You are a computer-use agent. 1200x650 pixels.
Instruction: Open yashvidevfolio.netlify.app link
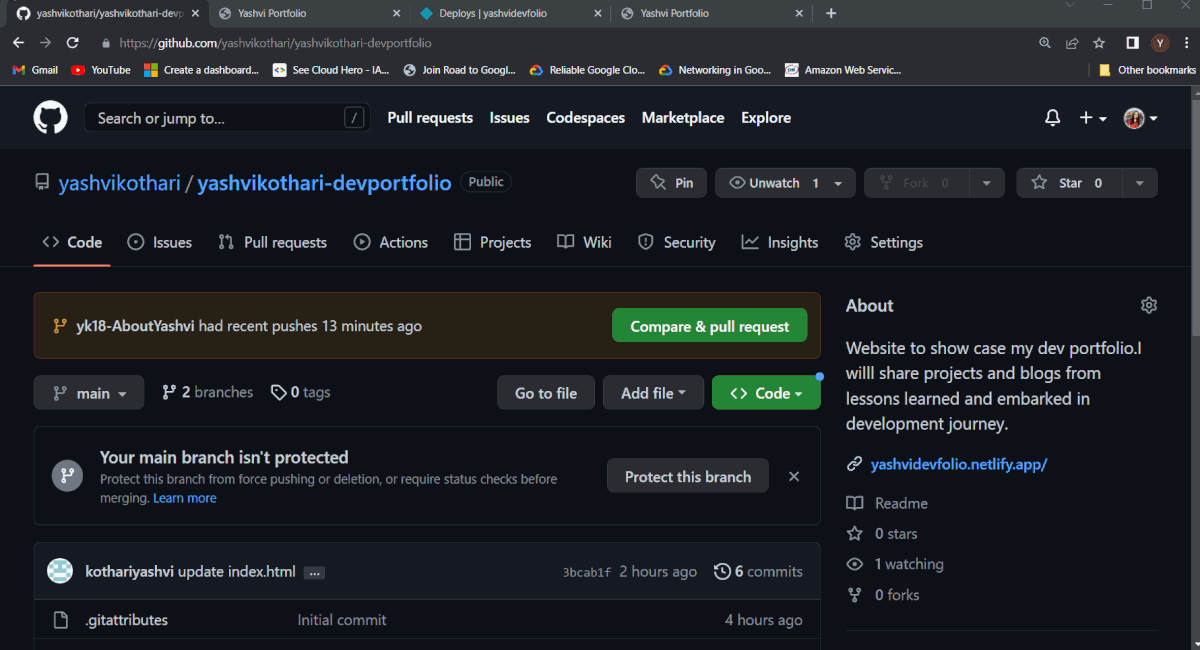pyautogui.click(x=959, y=464)
